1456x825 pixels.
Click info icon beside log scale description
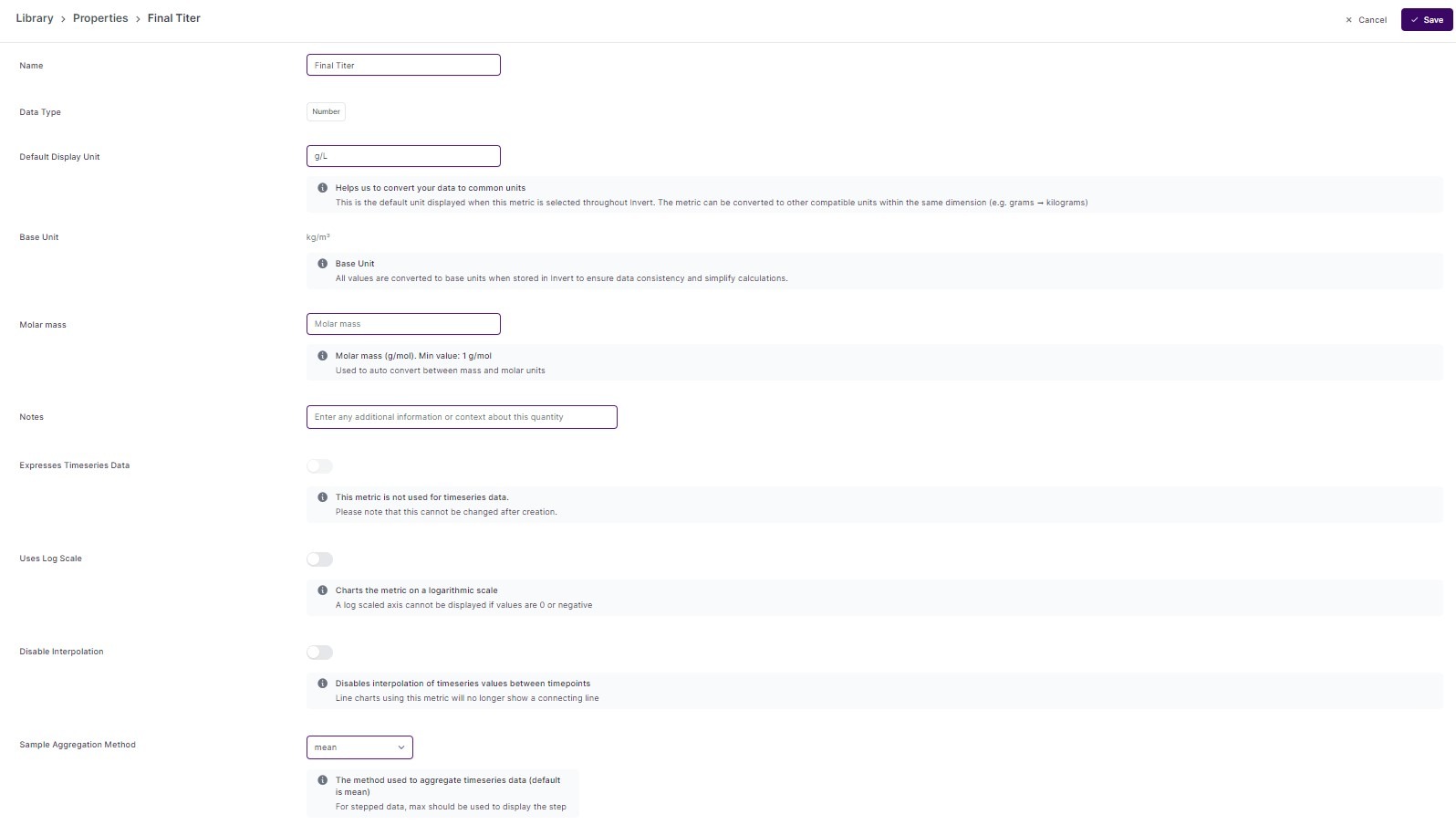322,590
